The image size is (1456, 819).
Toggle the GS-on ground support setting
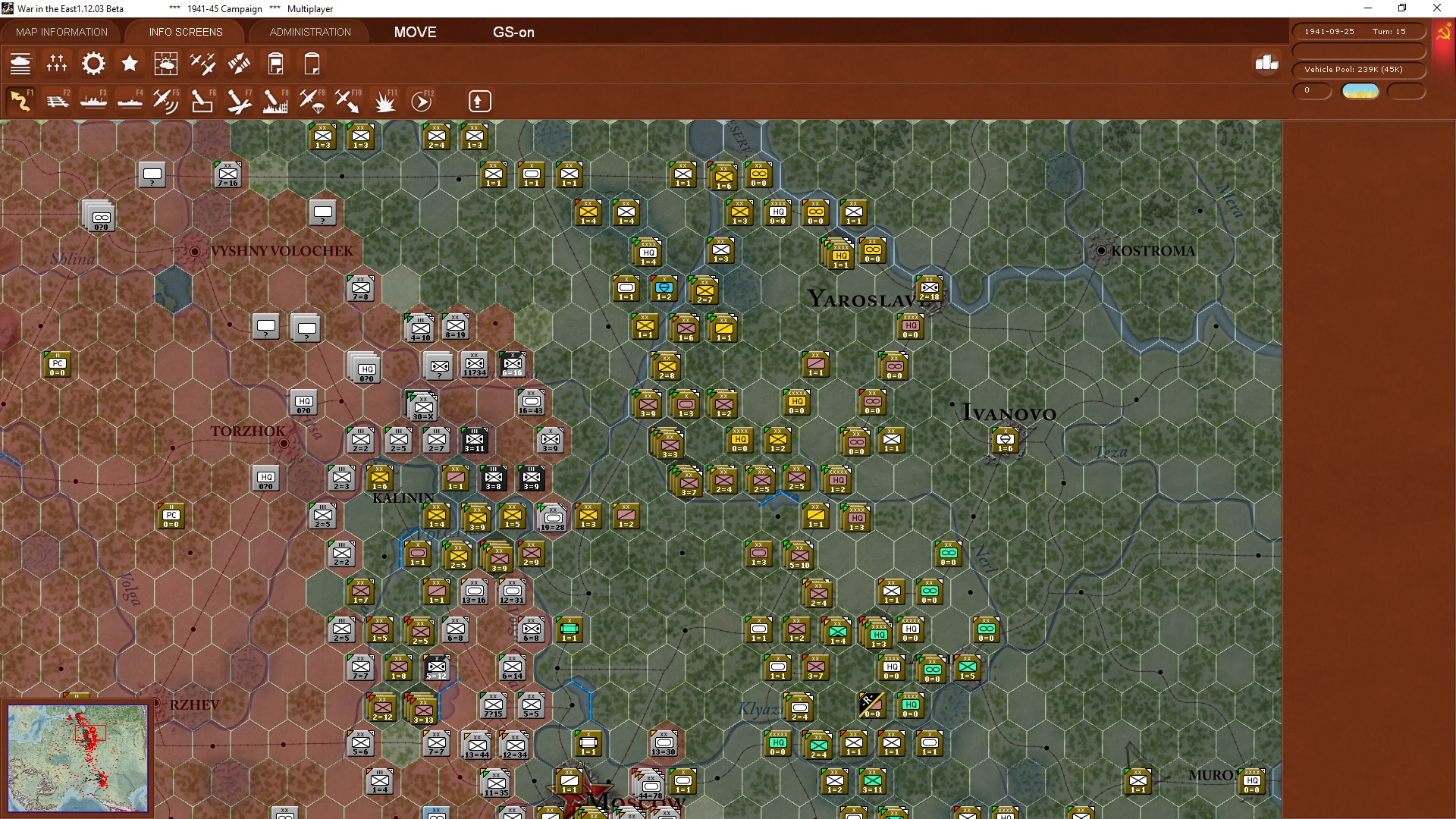point(513,32)
